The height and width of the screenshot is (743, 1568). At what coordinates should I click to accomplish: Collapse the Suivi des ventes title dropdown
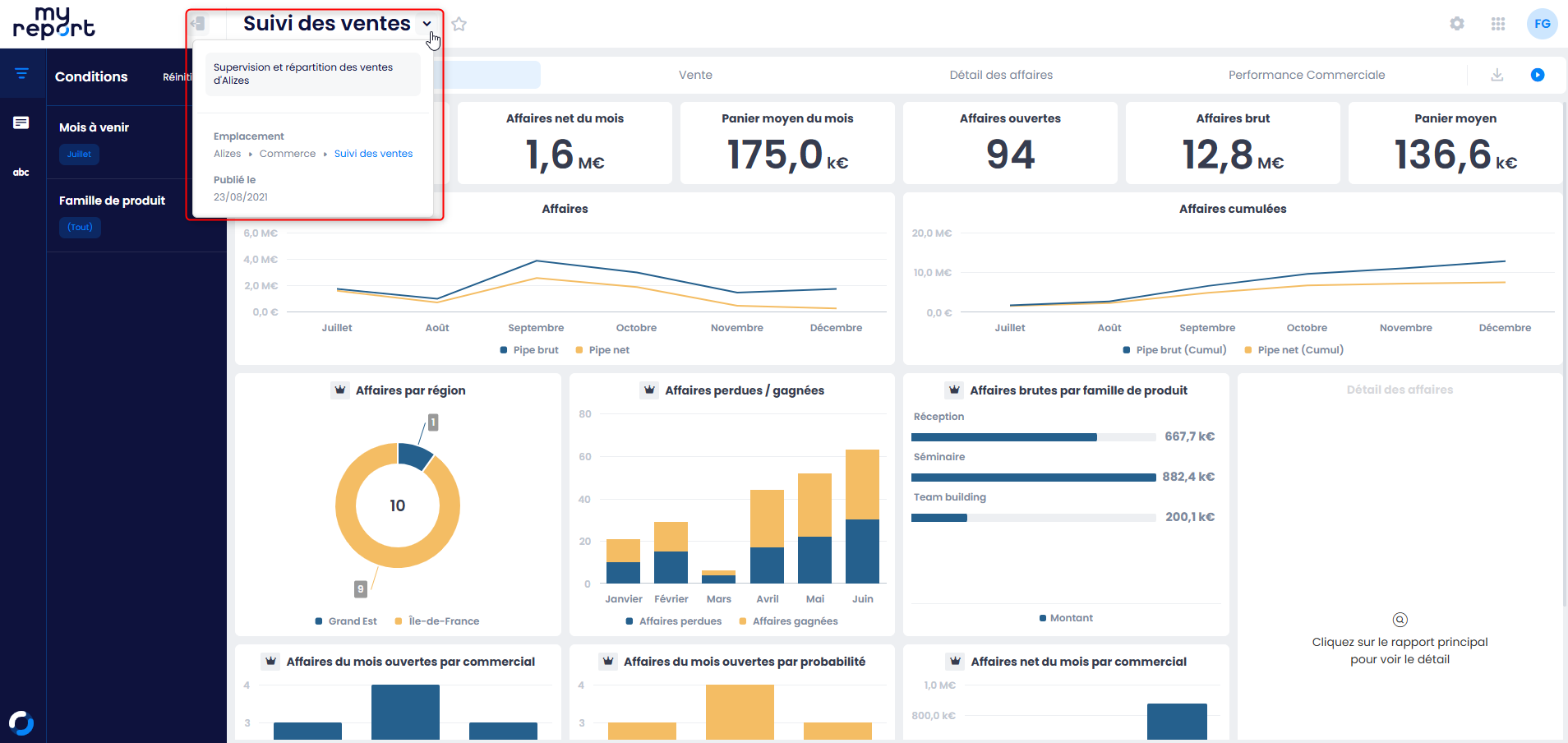(x=427, y=24)
